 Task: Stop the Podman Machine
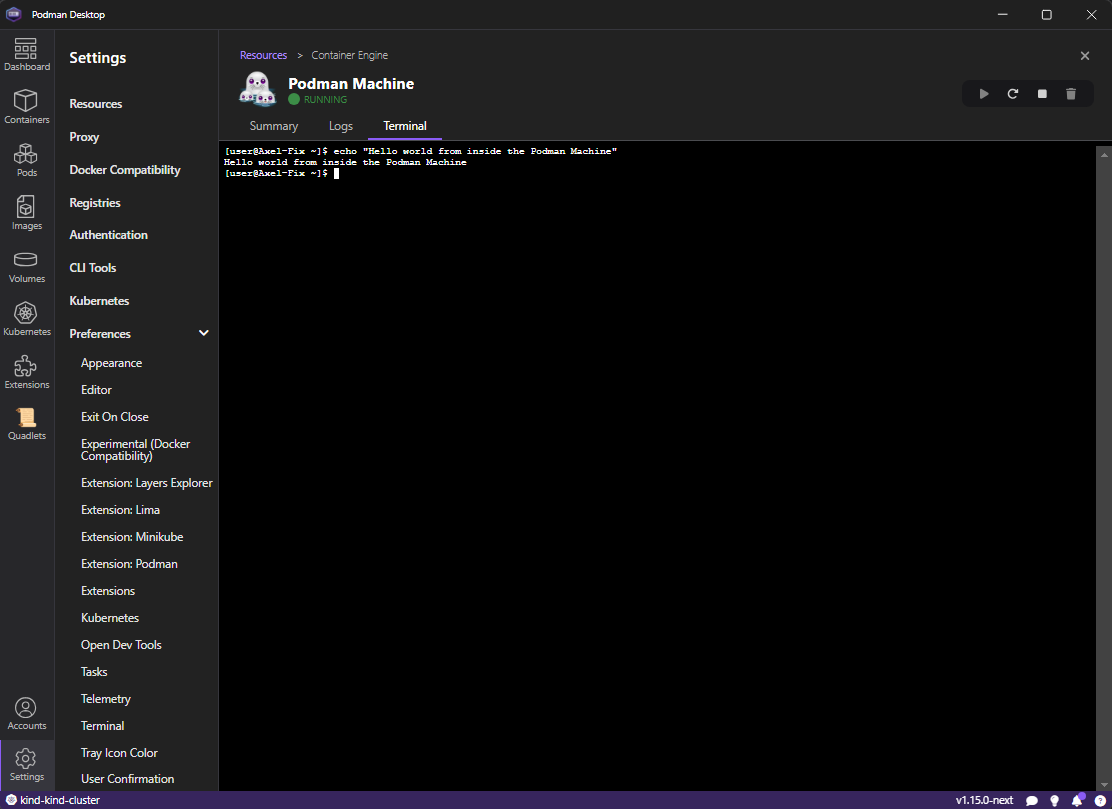1042,93
